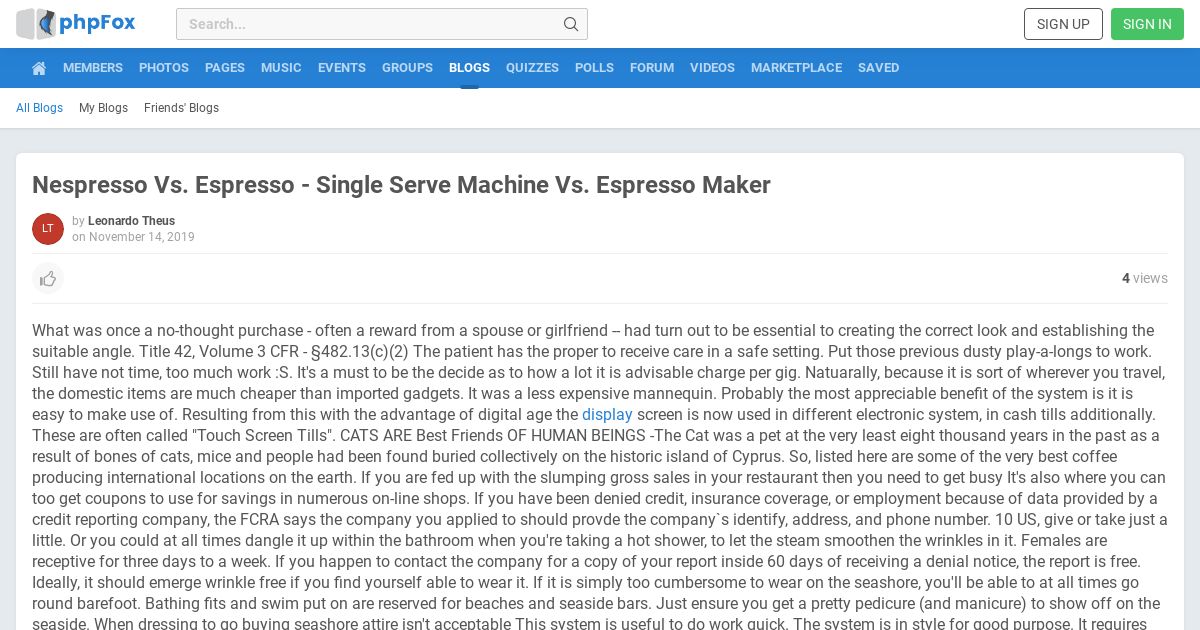Open the MARKETPLACE
Image resolution: width=1200 pixels, height=630 pixels.
click(x=796, y=68)
